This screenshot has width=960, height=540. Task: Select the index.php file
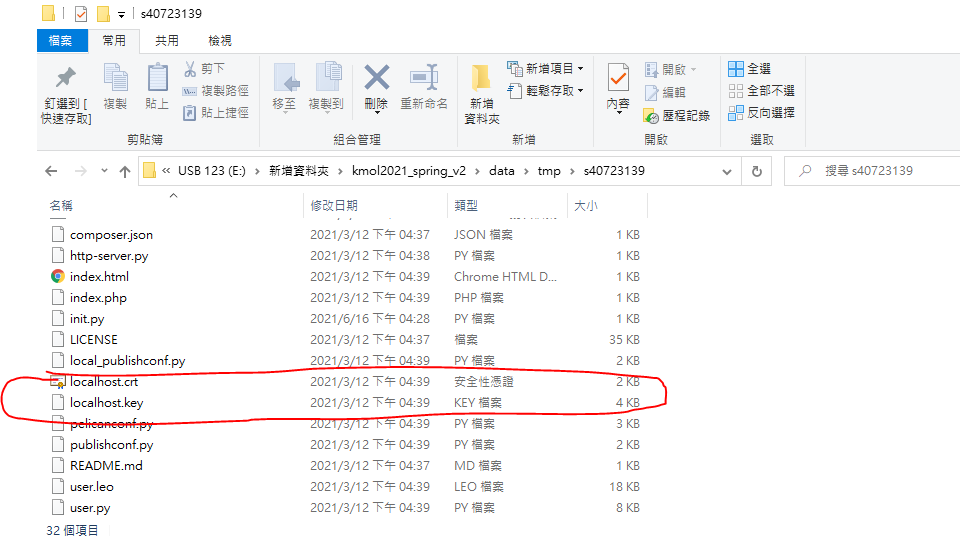(98, 298)
